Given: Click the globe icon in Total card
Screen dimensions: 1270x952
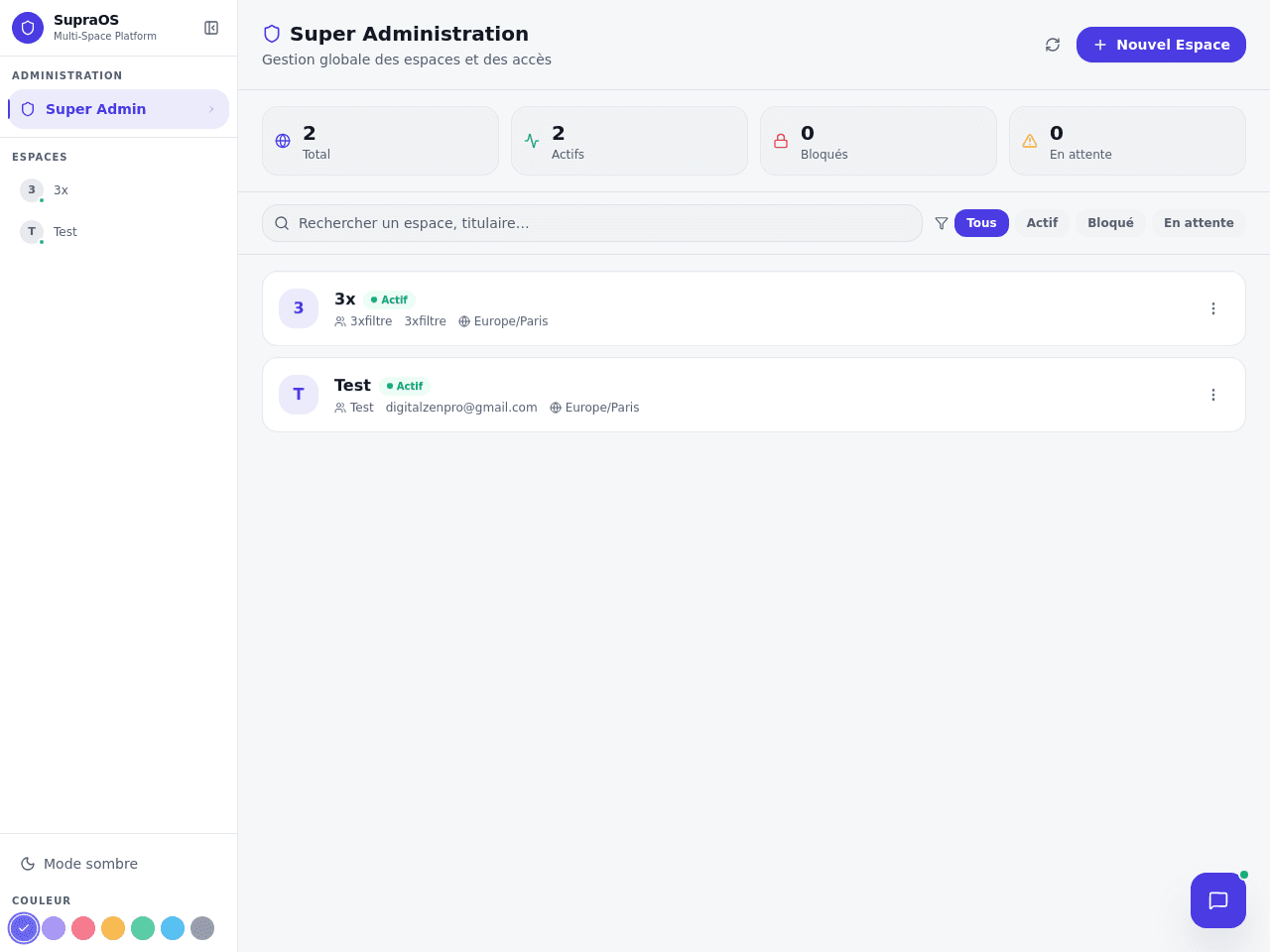Looking at the screenshot, I should [283, 141].
